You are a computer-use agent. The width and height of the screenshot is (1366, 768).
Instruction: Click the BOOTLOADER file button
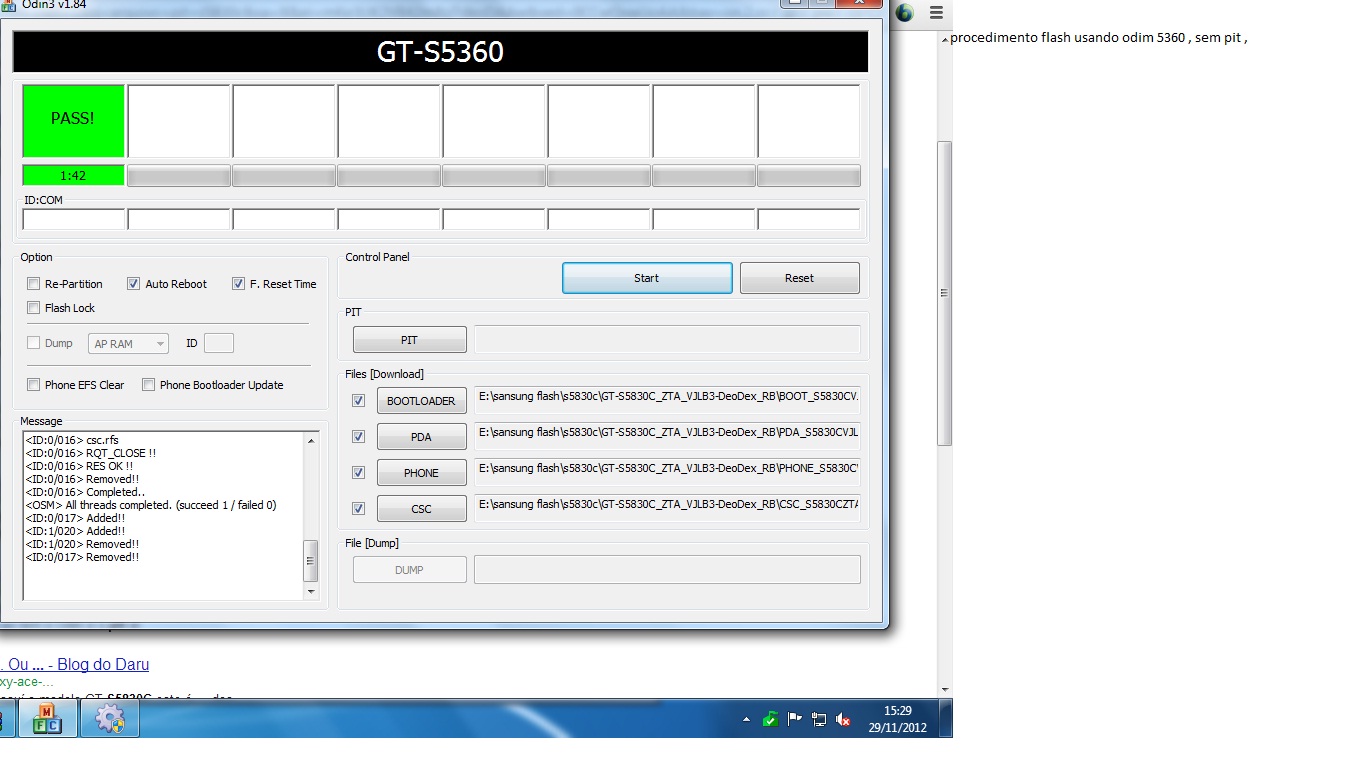(x=421, y=401)
